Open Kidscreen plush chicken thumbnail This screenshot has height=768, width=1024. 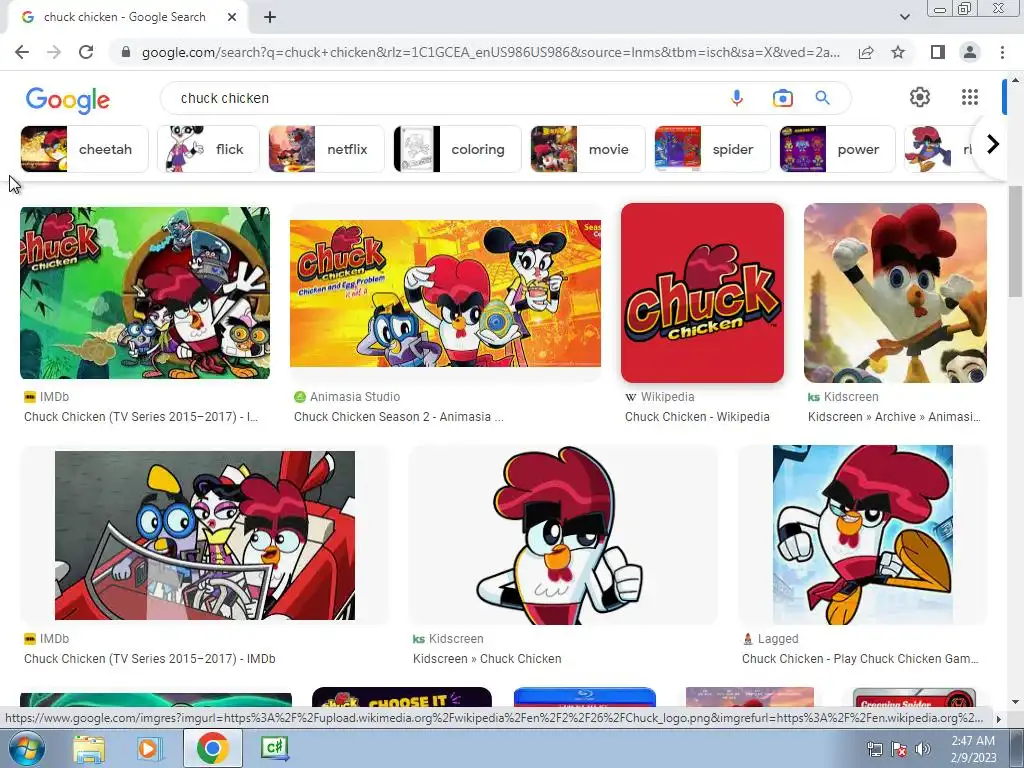(x=895, y=293)
